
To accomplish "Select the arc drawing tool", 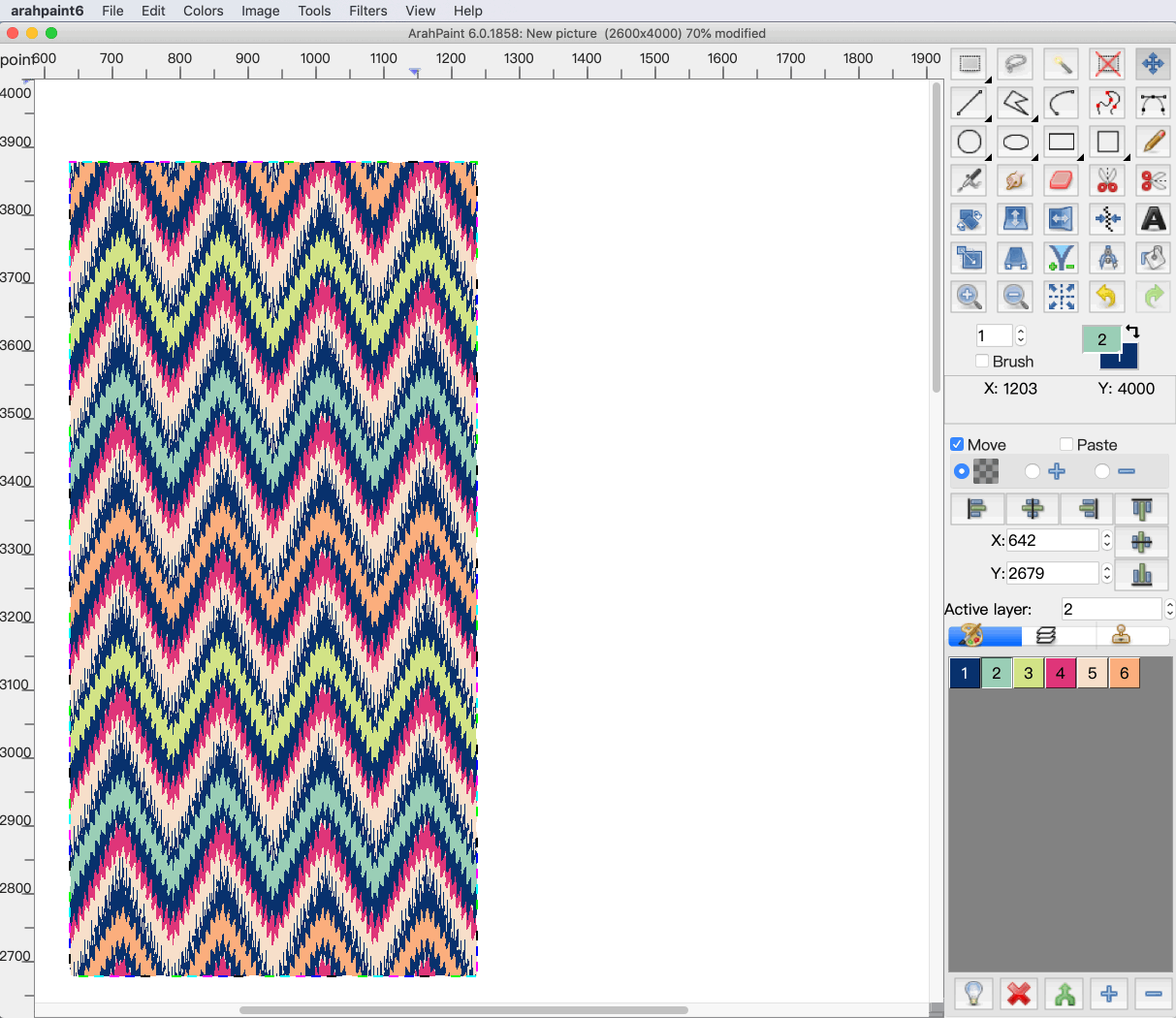I will click(x=1062, y=103).
